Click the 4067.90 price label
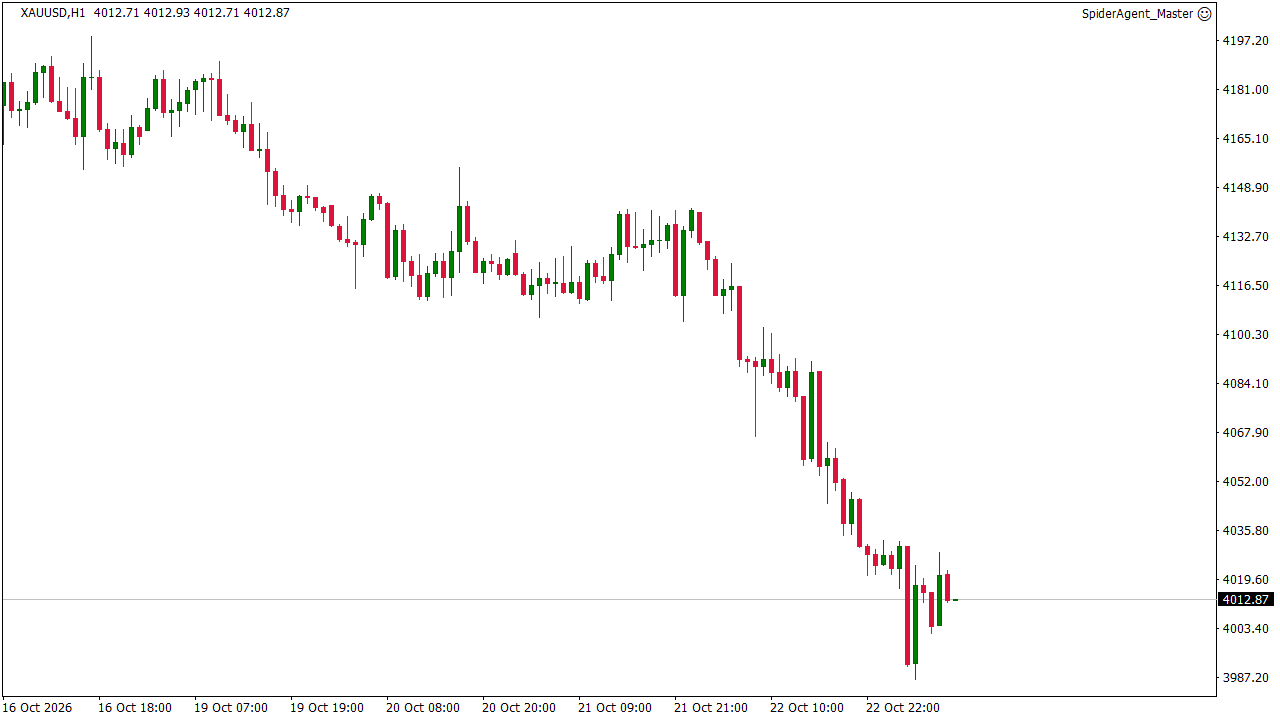1280x720 pixels. [x=1245, y=433]
